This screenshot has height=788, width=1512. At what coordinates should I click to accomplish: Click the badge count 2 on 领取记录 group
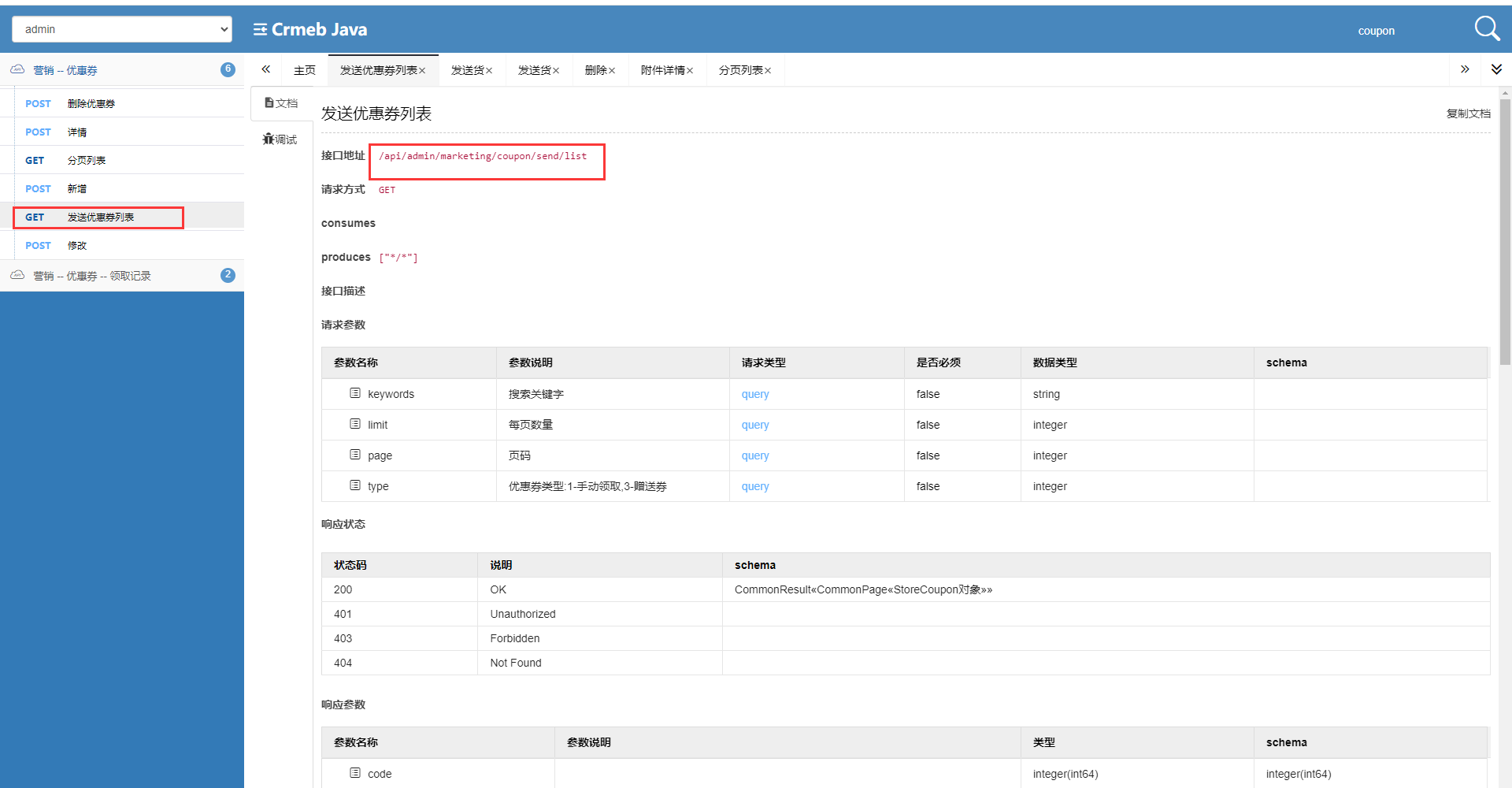click(228, 275)
